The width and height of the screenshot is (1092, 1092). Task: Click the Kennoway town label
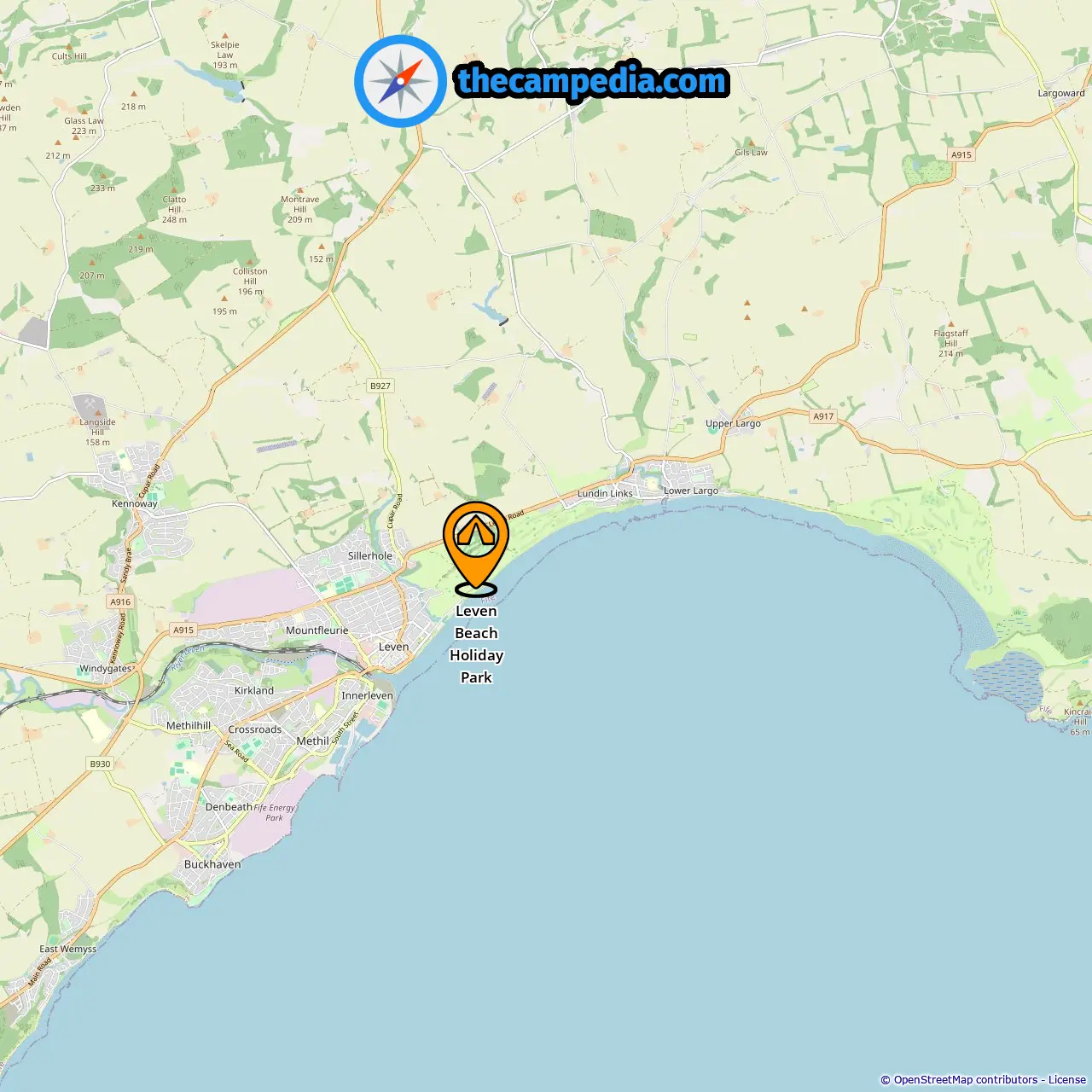coord(135,503)
